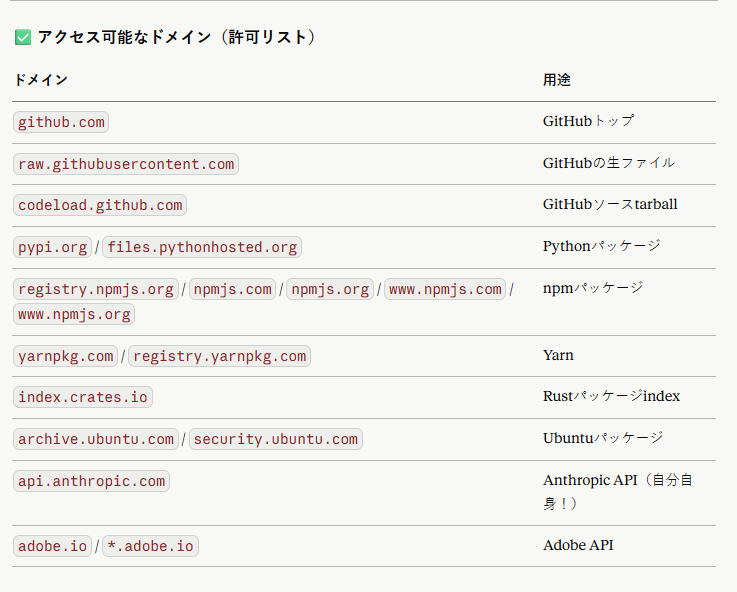The image size is (737, 592).
Task: Select the api.anthropic.com code tag
Action: (x=92, y=481)
